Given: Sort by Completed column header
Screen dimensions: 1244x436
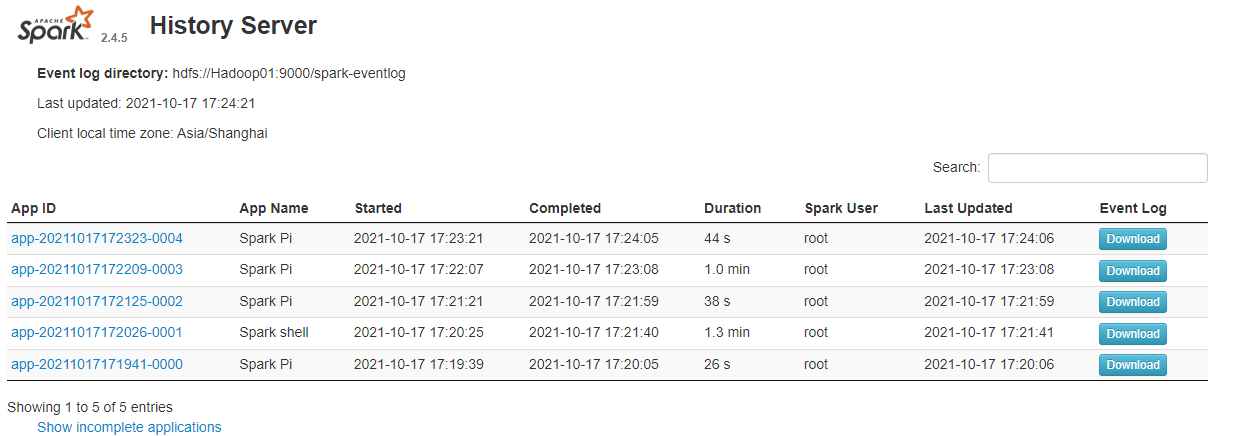Looking at the screenshot, I should [x=565, y=208].
